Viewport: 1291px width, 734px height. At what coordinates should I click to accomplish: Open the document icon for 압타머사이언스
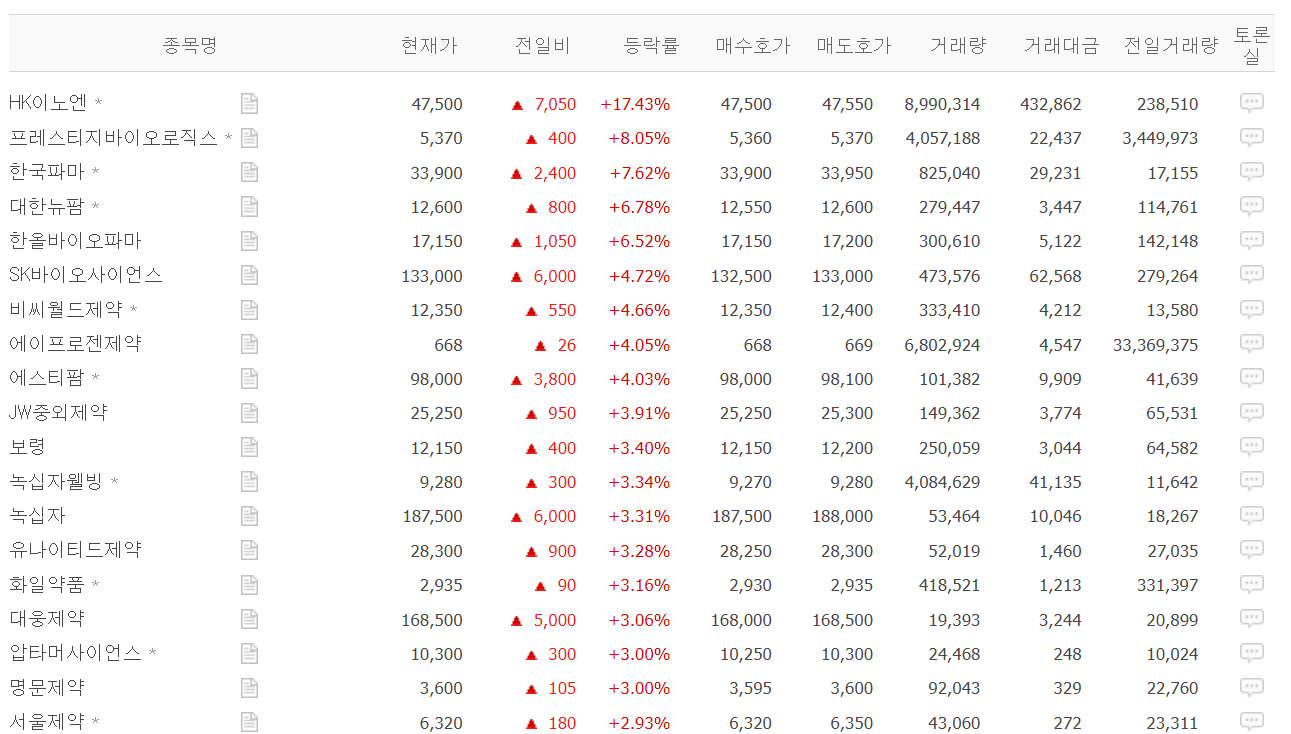coord(249,654)
